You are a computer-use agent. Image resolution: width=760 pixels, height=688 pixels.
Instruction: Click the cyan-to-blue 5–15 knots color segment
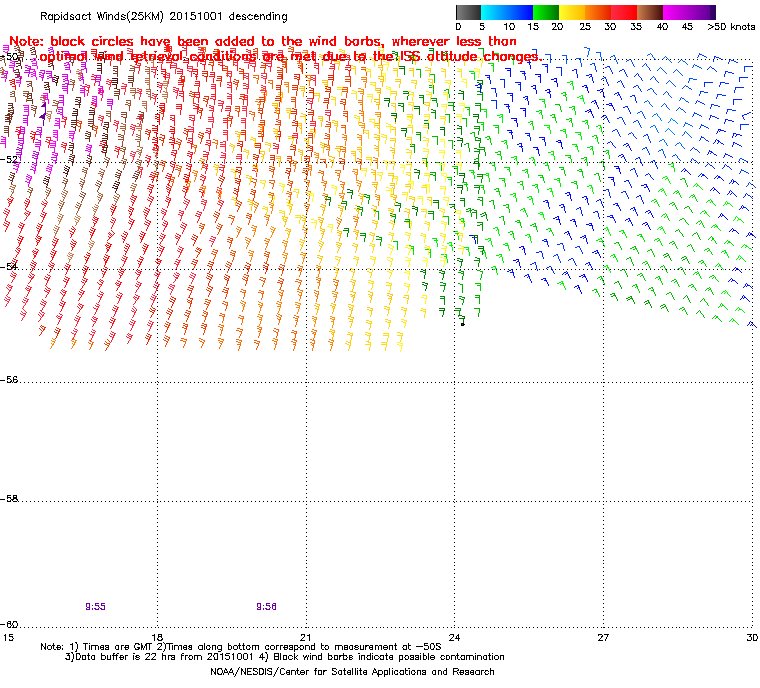(x=507, y=12)
